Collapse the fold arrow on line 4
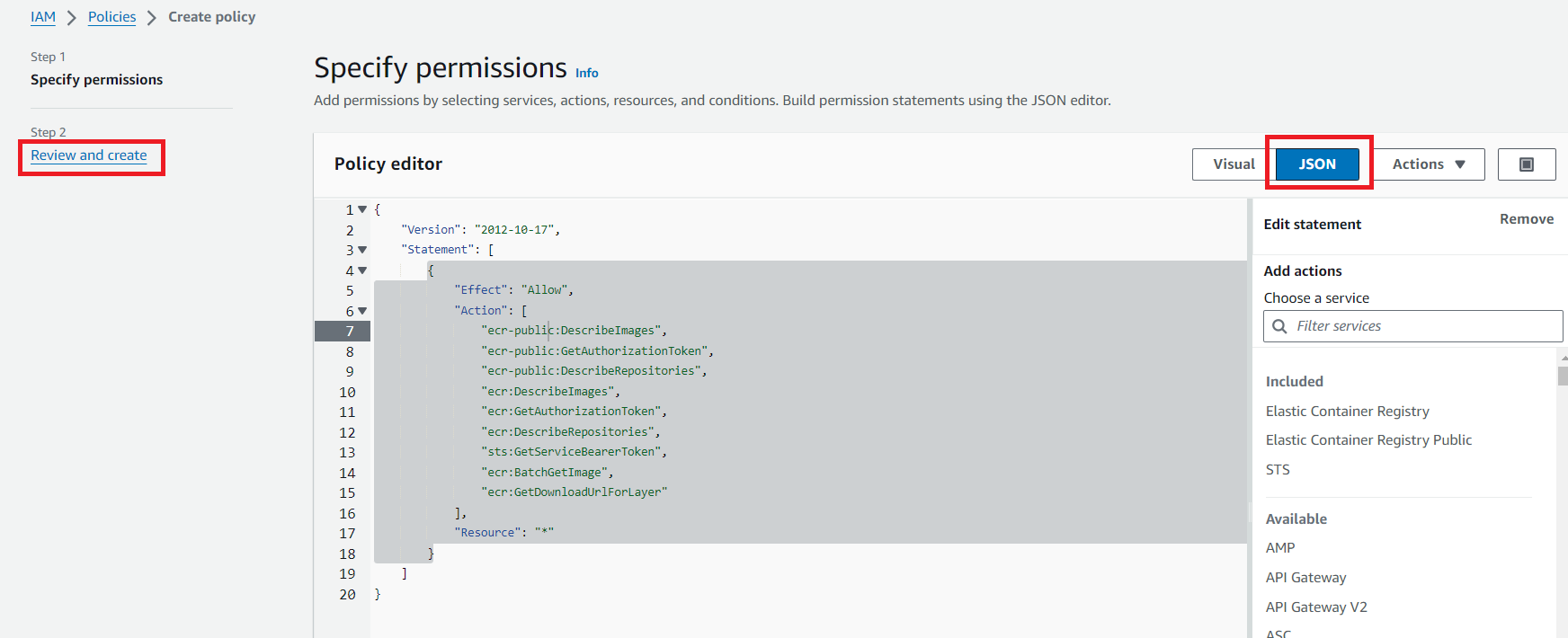This screenshot has height=638, width=1568. coord(362,270)
